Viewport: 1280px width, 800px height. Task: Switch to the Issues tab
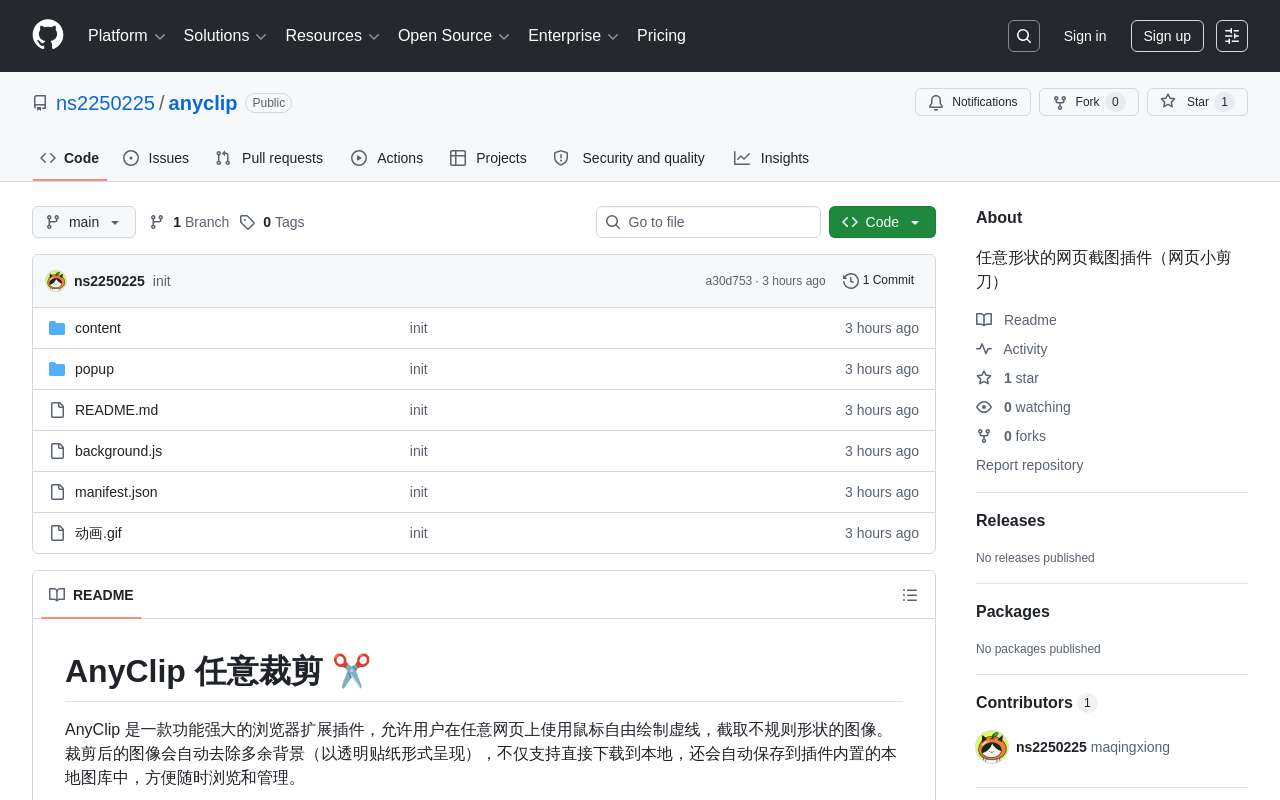click(x=156, y=158)
